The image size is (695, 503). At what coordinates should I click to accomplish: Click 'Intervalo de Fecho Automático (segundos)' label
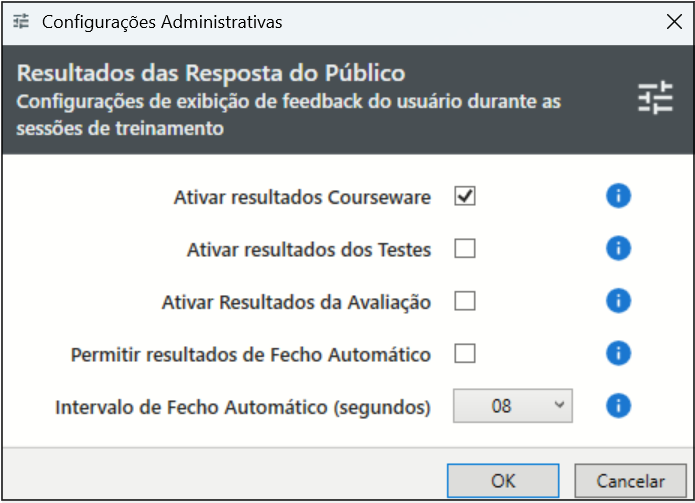pyautogui.click(x=243, y=407)
